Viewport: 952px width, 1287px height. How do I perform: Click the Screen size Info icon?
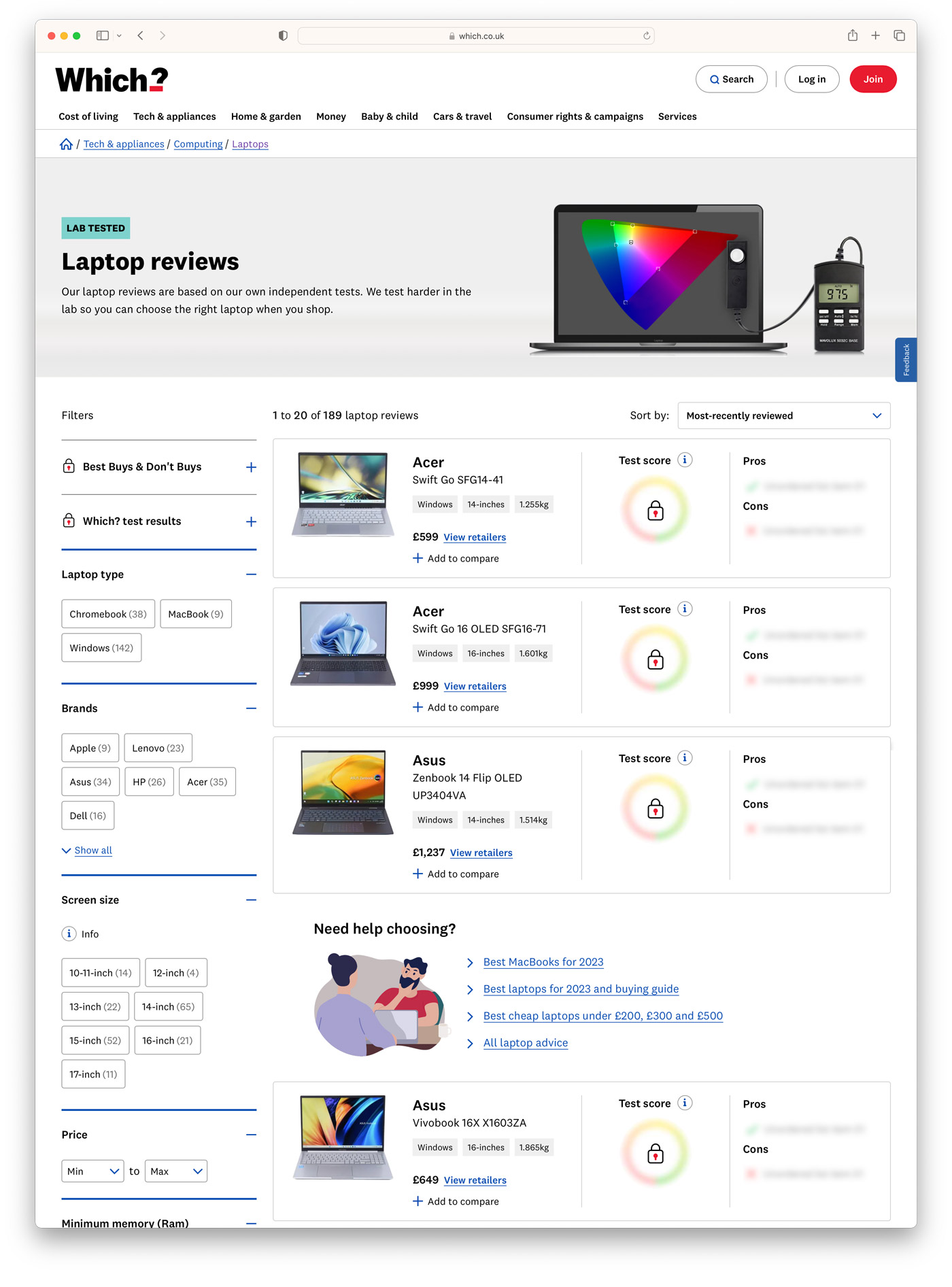click(69, 933)
